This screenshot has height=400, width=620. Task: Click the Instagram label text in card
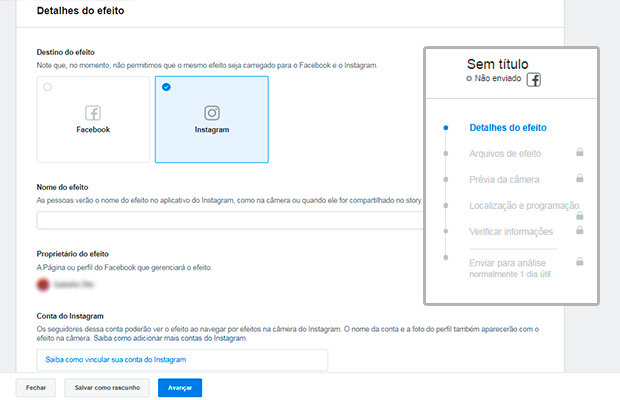[x=212, y=130]
